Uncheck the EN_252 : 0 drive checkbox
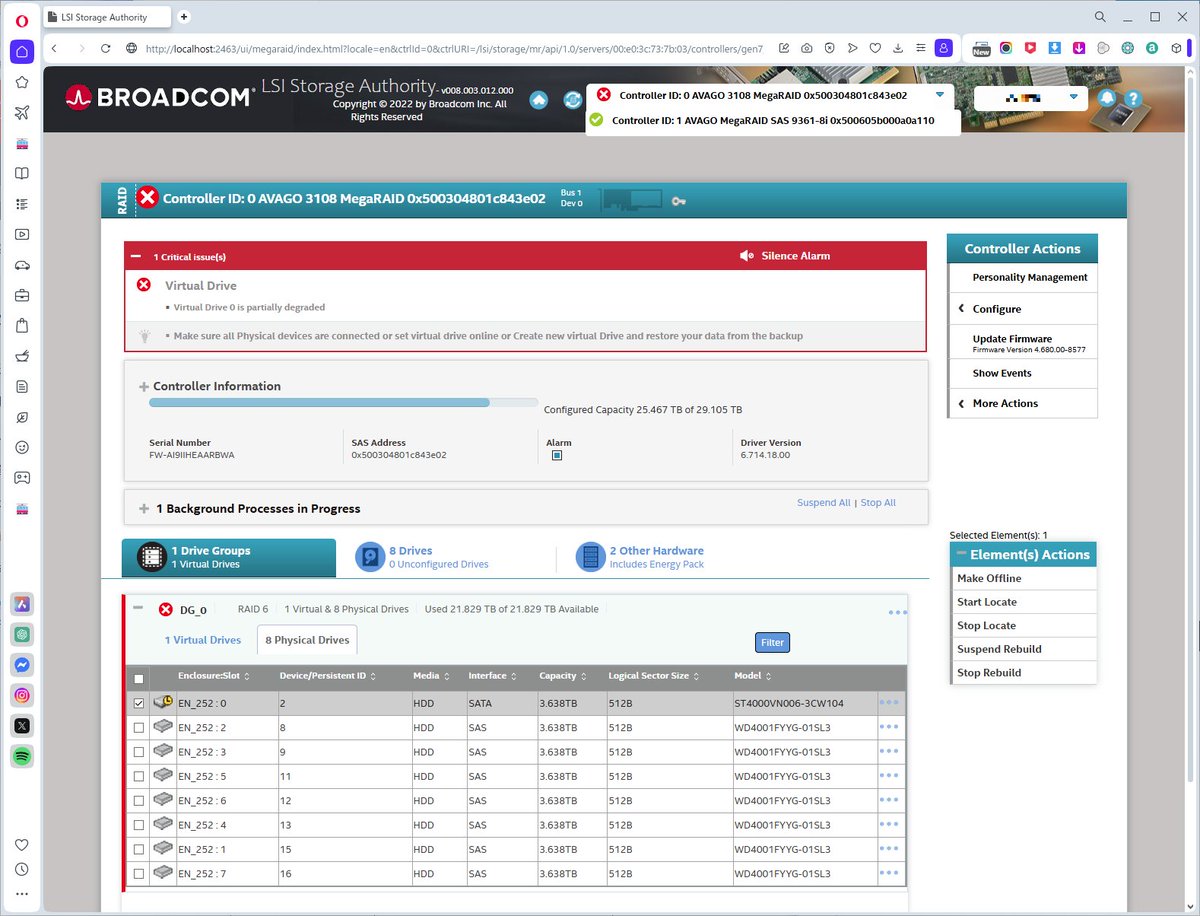Viewport: 1200px width, 916px height. click(x=139, y=703)
